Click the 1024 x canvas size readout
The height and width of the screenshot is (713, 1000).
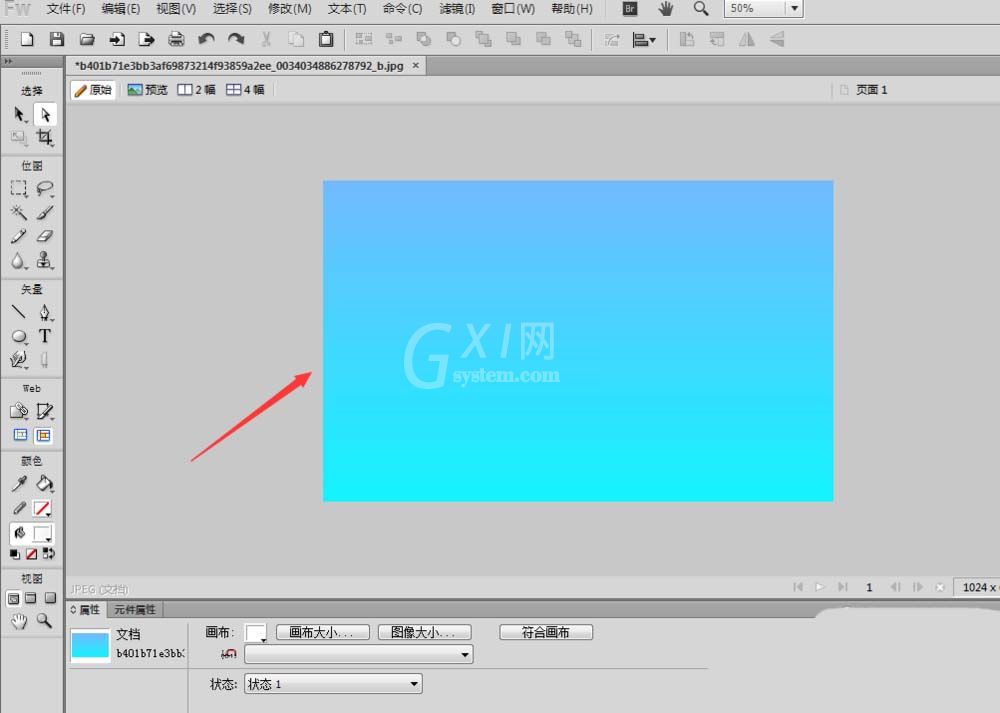click(977, 587)
